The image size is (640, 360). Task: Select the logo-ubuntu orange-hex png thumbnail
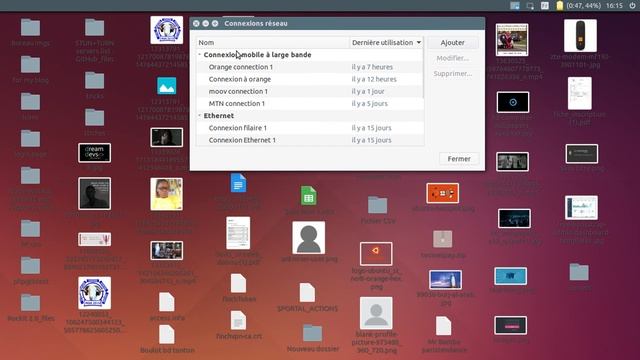coord(376,253)
